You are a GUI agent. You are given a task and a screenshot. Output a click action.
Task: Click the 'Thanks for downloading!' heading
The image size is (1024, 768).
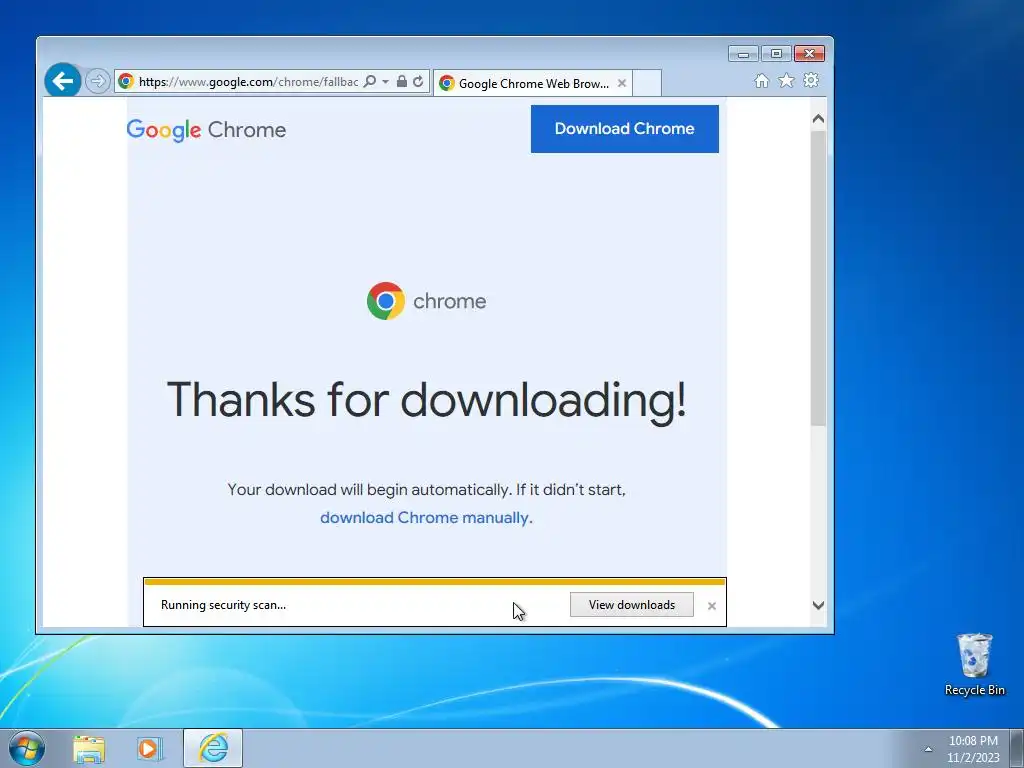pos(426,399)
